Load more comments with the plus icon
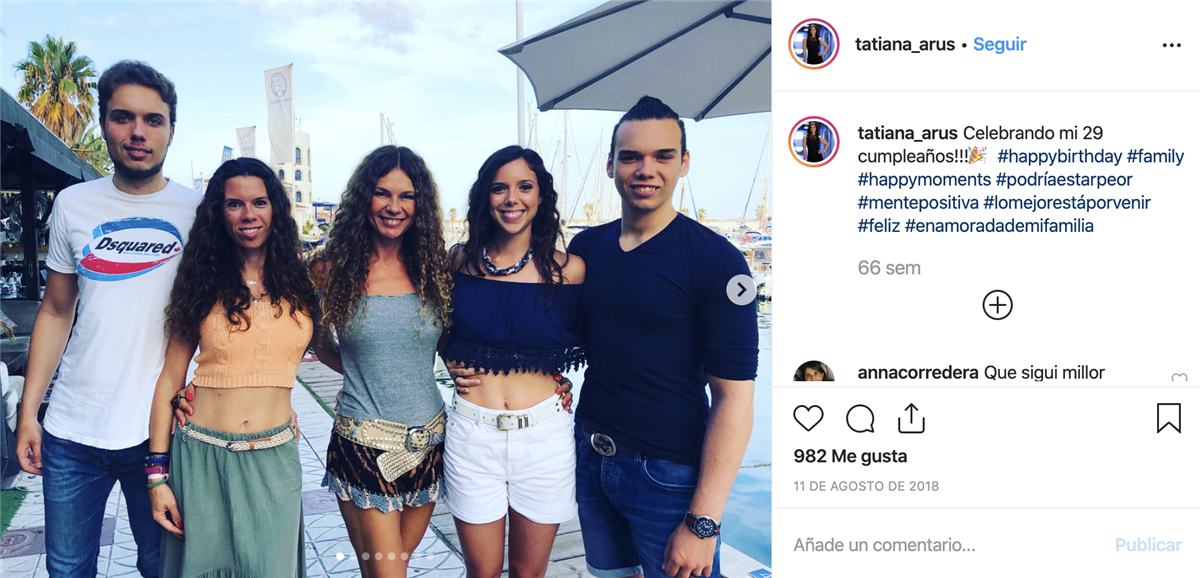Image resolution: width=1200 pixels, height=578 pixels. point(997,305)
